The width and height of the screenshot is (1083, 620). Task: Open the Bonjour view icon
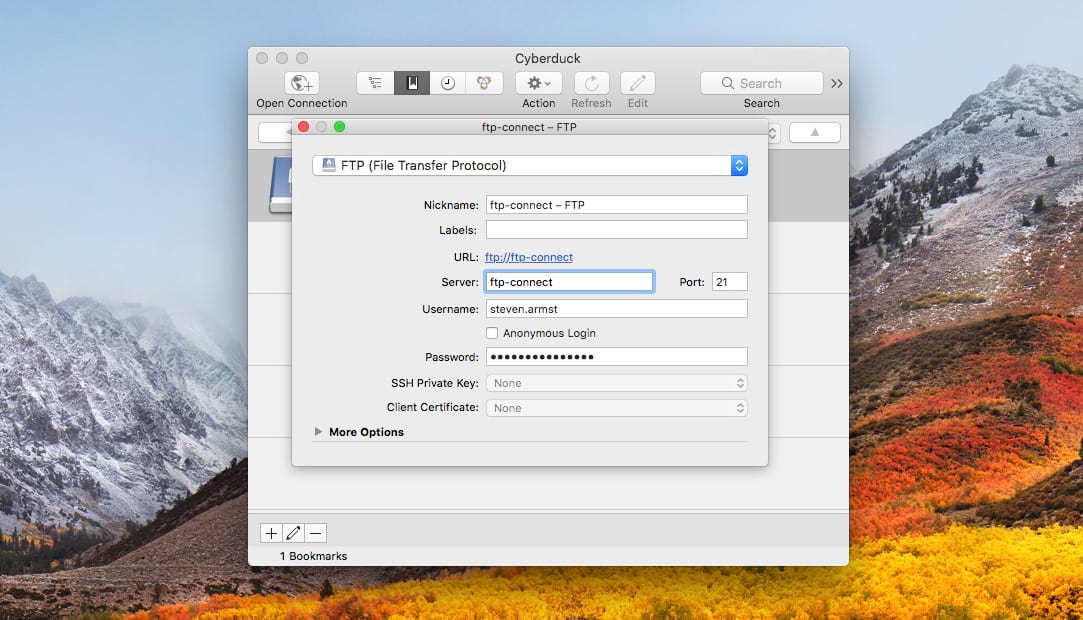tap(483, 84)
